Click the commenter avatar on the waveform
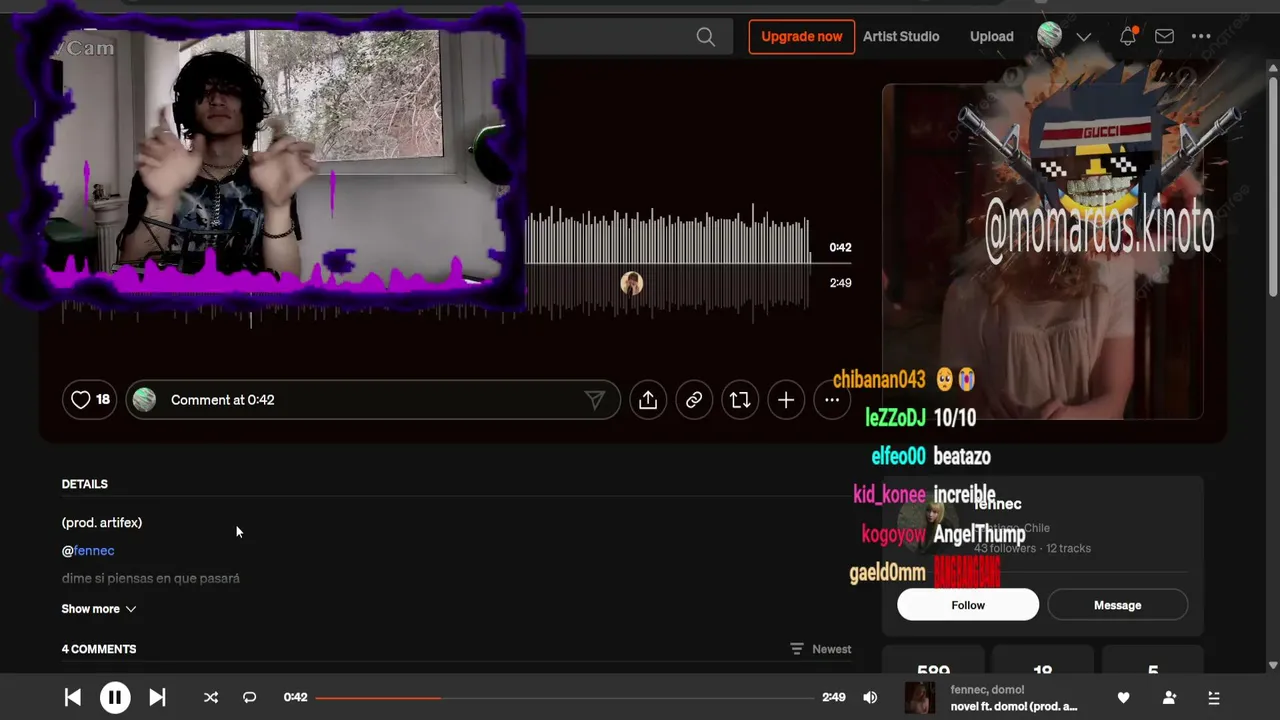This screenshot has height=720, width=1280. pos(631,283)
